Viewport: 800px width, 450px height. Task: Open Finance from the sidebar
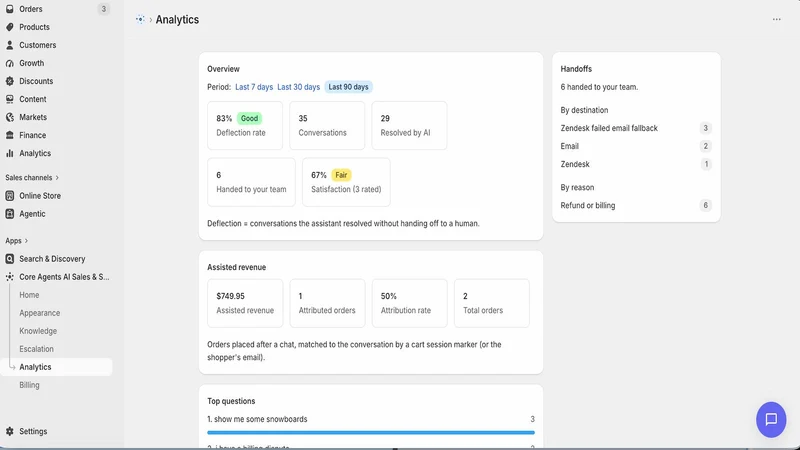click(x=33, y=135)
